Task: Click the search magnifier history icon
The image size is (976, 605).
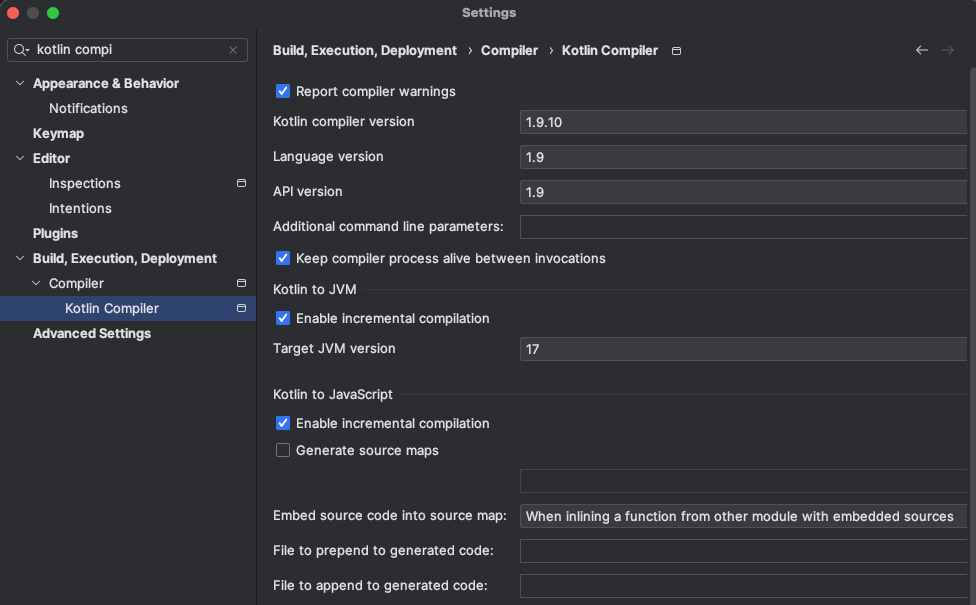Action: (21, 50)
